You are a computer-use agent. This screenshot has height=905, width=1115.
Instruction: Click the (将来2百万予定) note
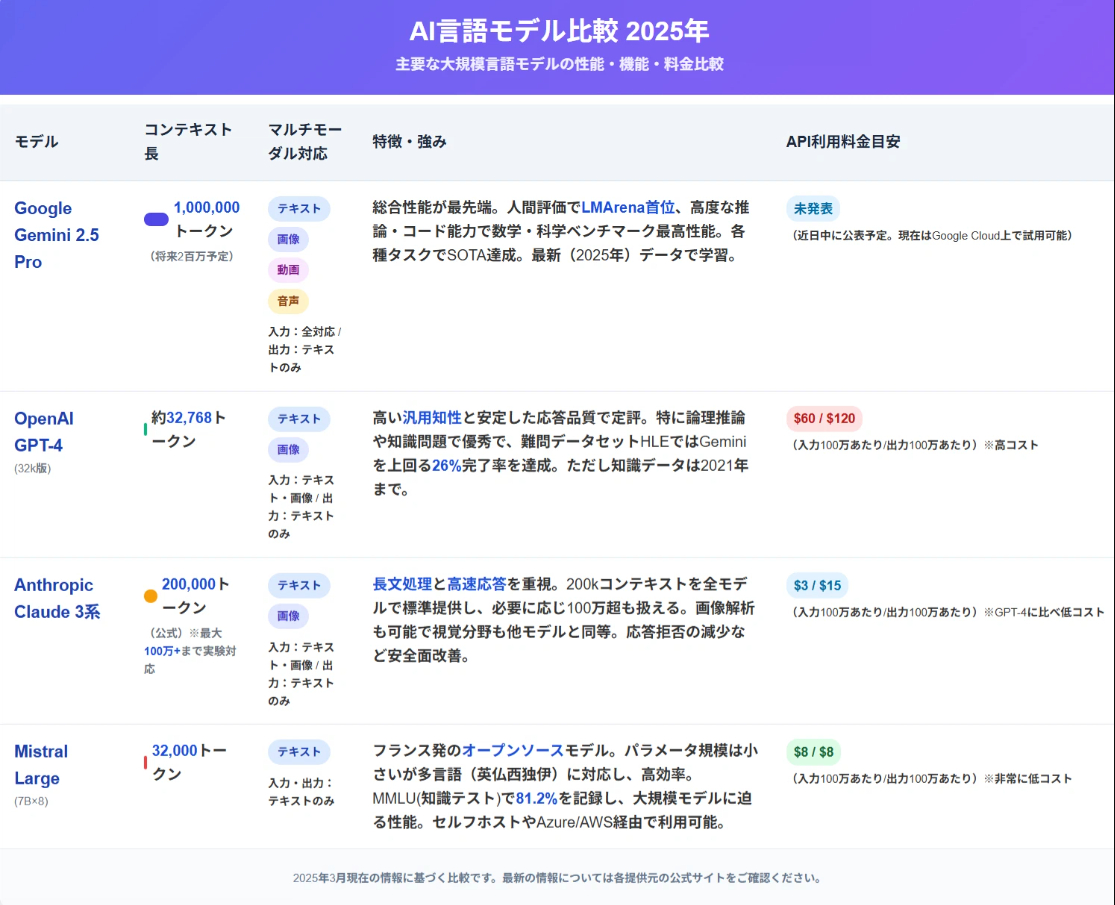pos(192,256)
